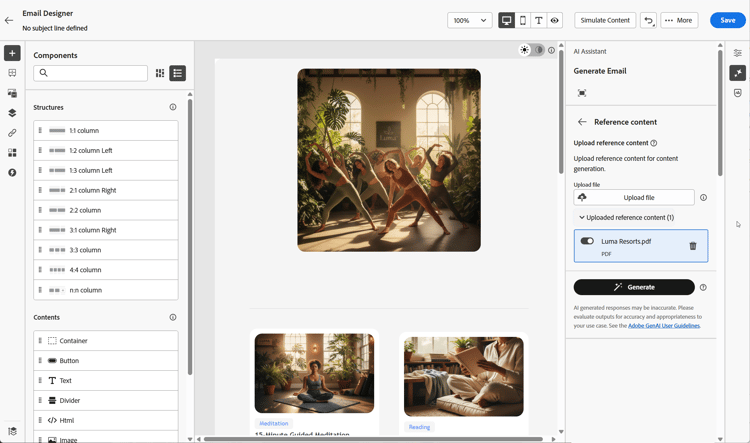750x443 pixels.
Task: Delete Luma Resorts.pdf with trash icon
Action: (x=693, y=246)
